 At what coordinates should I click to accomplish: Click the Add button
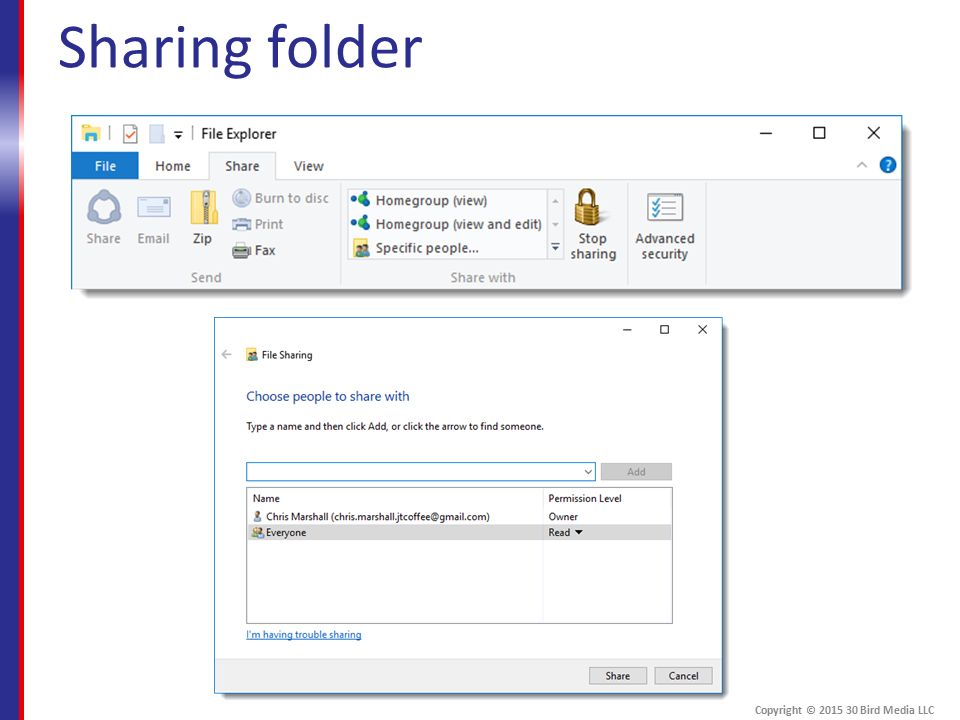(636, 471)
